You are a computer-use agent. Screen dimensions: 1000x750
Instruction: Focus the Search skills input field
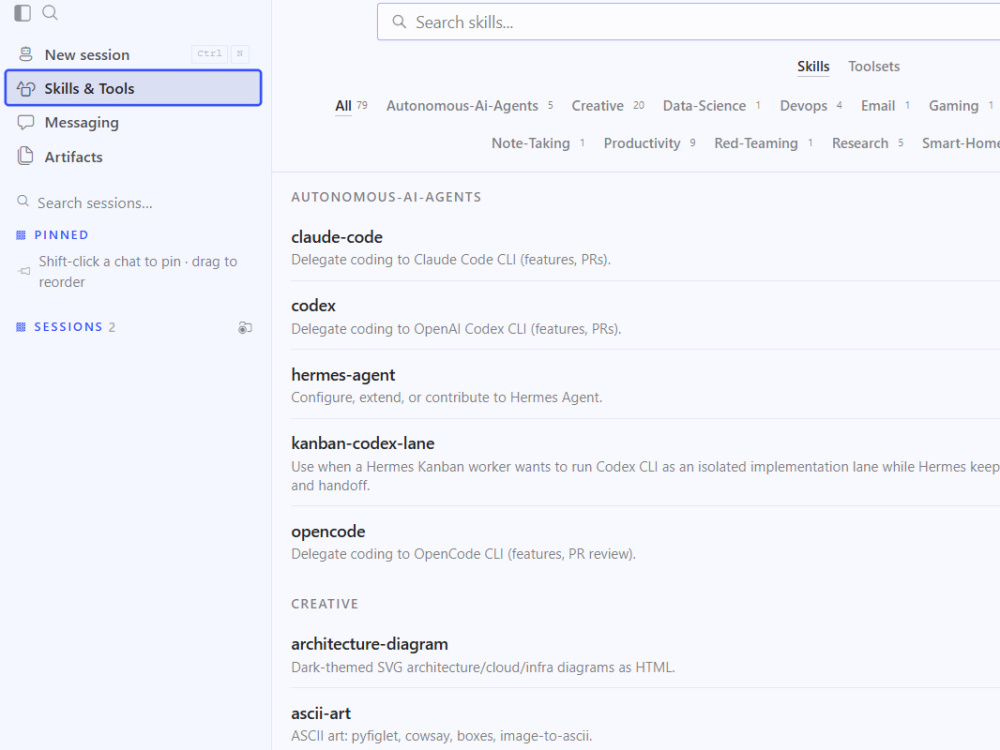689,22
